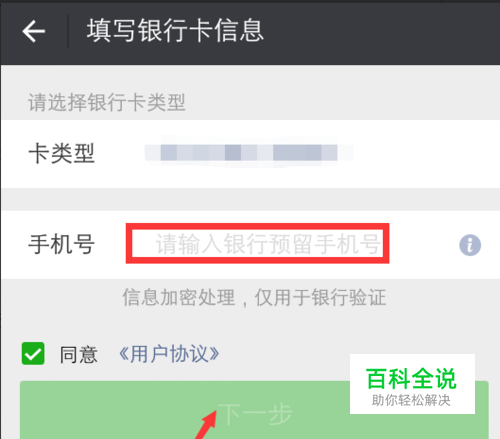This screenshot has width=500, height=439.
Task: Click the vertical divider beside back arrow
Action: click(68, 31)
